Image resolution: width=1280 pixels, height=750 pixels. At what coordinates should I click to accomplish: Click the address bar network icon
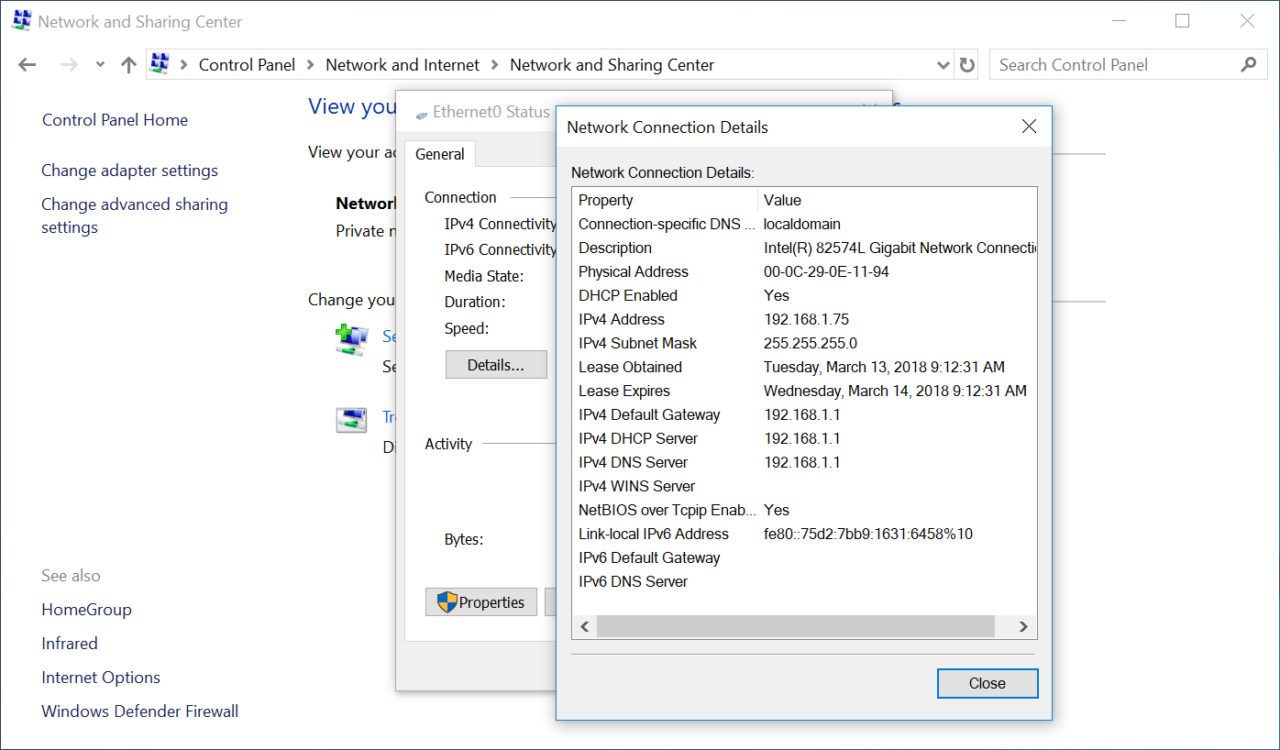[x=160, y=64]
